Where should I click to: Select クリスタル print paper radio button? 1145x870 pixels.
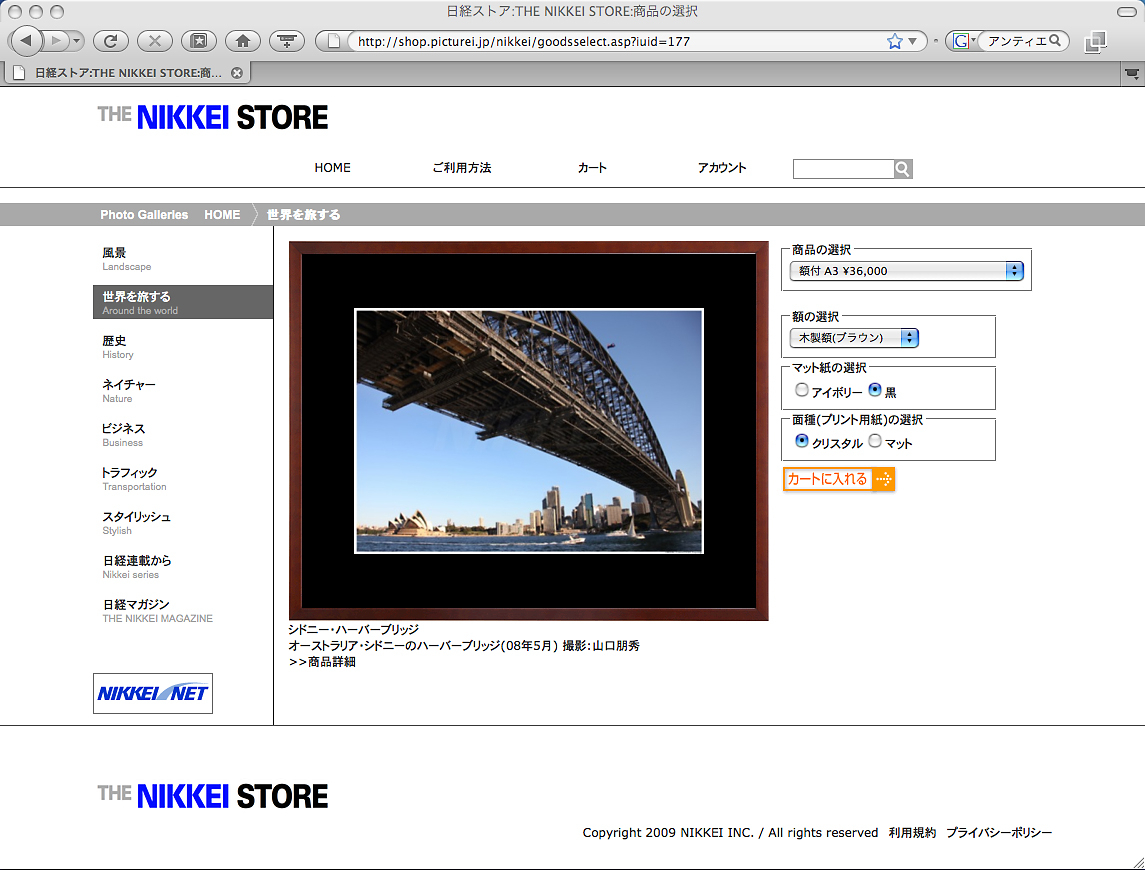tap(802, 441)
